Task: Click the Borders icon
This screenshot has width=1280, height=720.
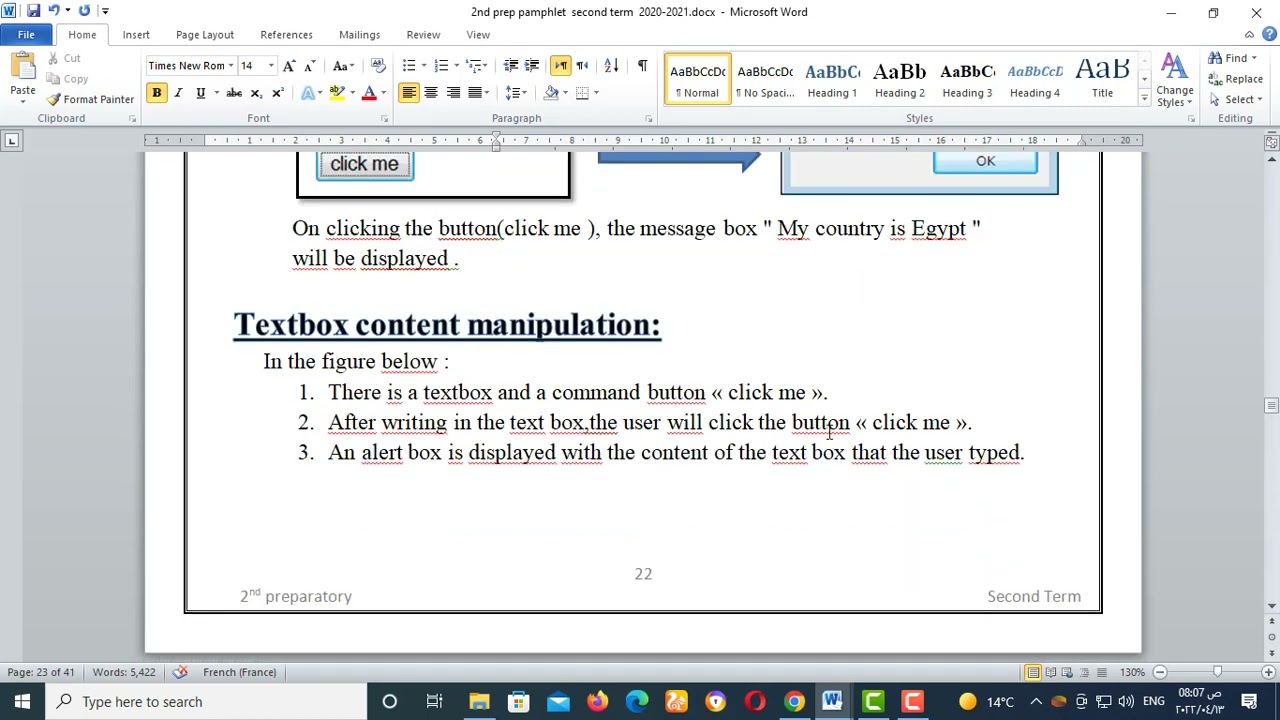Action: click(x=583, y=93)
